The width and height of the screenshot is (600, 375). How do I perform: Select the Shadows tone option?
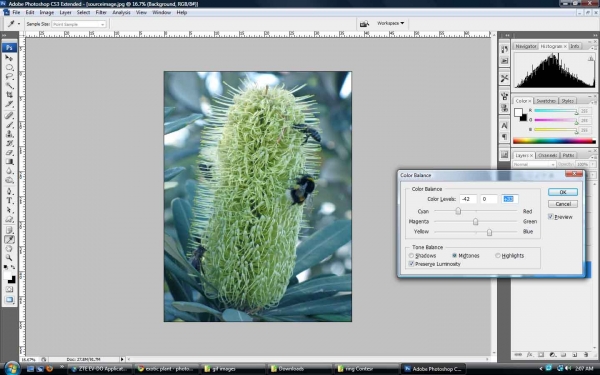tap(411, 256)
